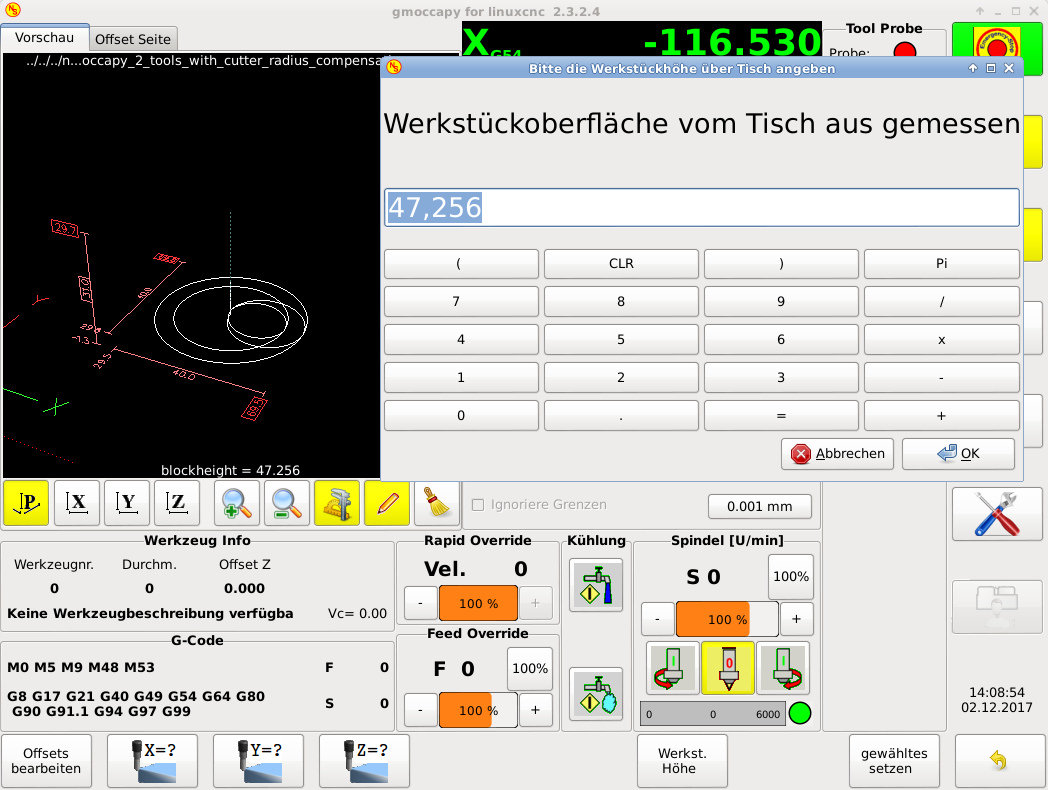This screenshot has width=1048, height=790.
Task: Click the workpiece height input field
Action: pyautogui.click(x=702, y=207)
